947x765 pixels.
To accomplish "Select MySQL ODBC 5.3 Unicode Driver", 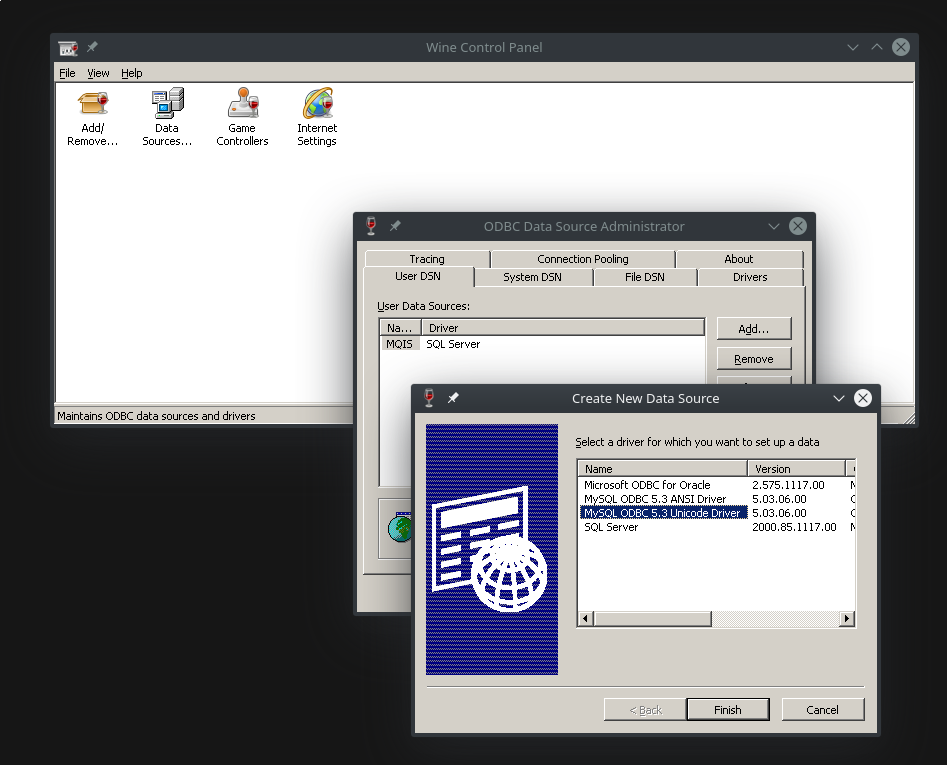I will tap(663, 513).
